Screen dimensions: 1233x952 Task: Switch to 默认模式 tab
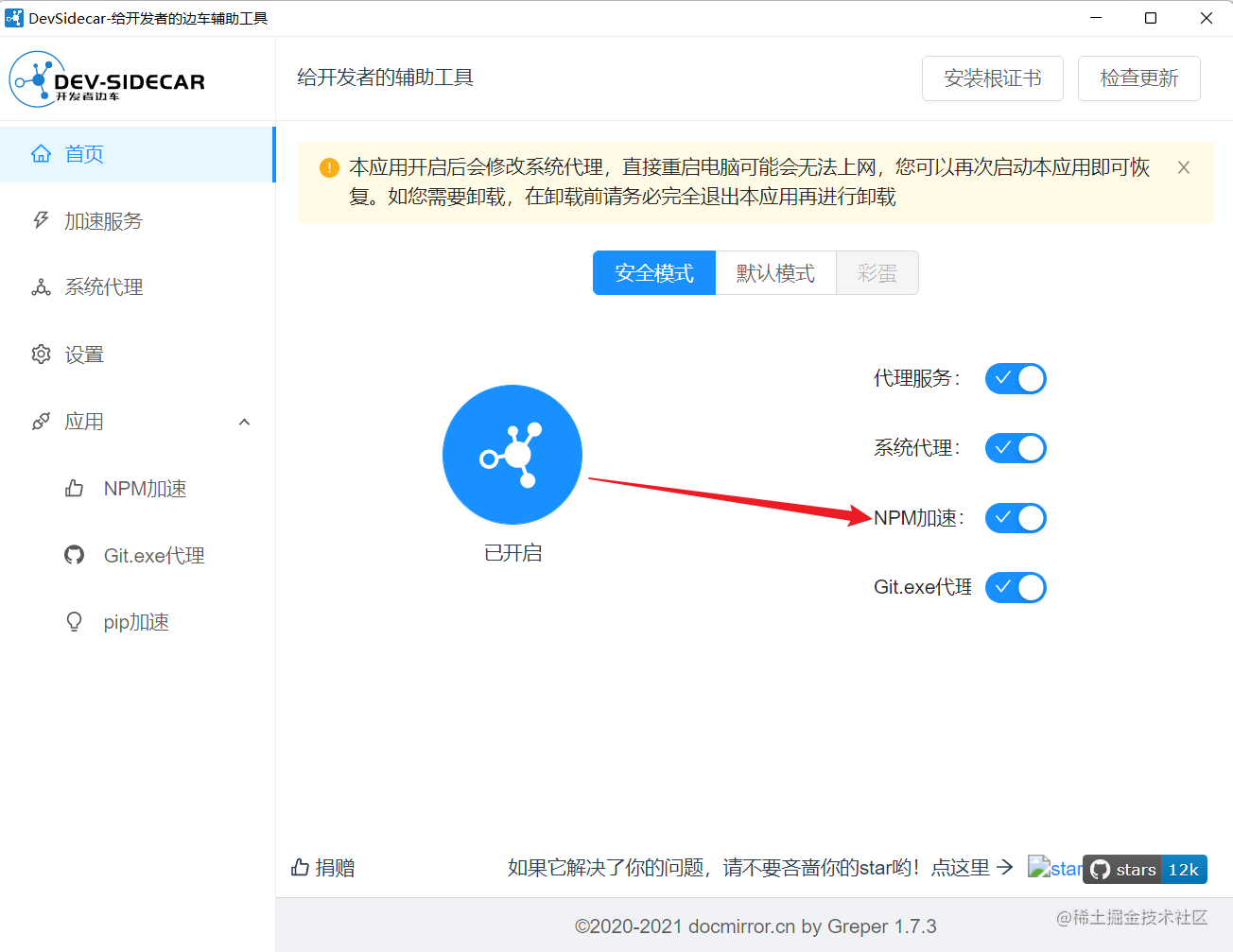(x=775, y=273)
